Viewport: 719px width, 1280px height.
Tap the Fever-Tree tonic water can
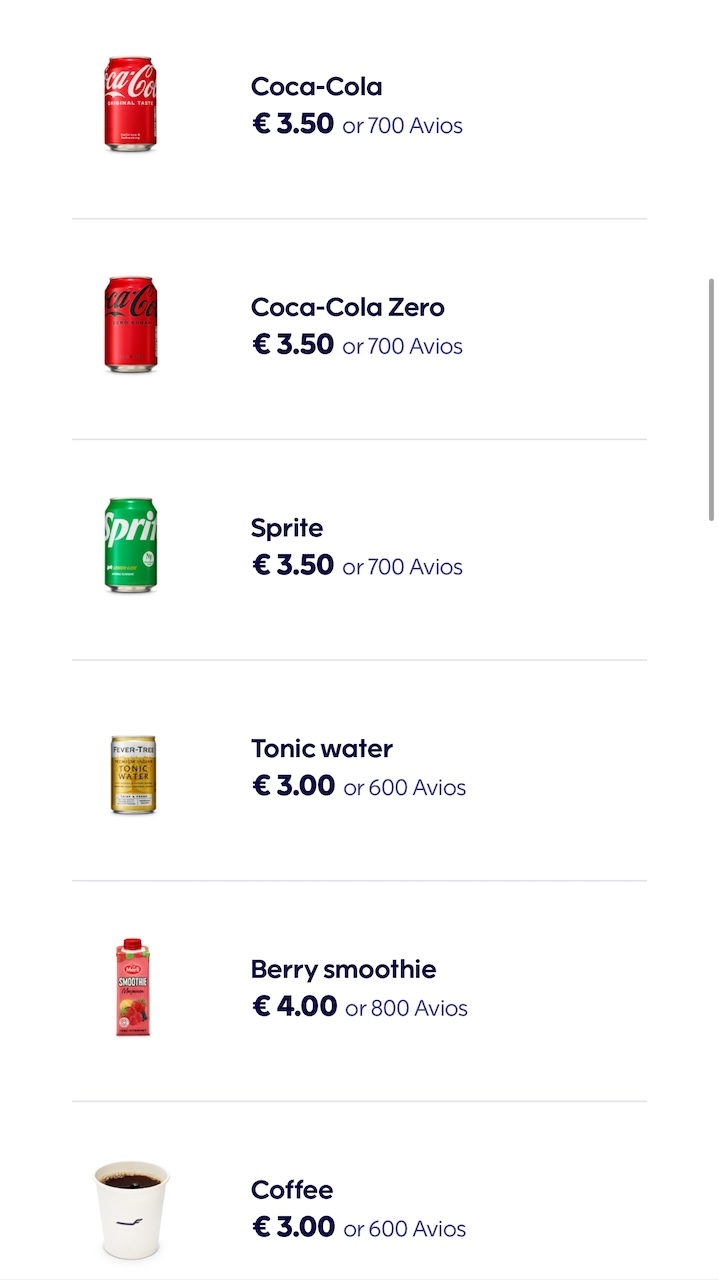(x=132, y=774)
